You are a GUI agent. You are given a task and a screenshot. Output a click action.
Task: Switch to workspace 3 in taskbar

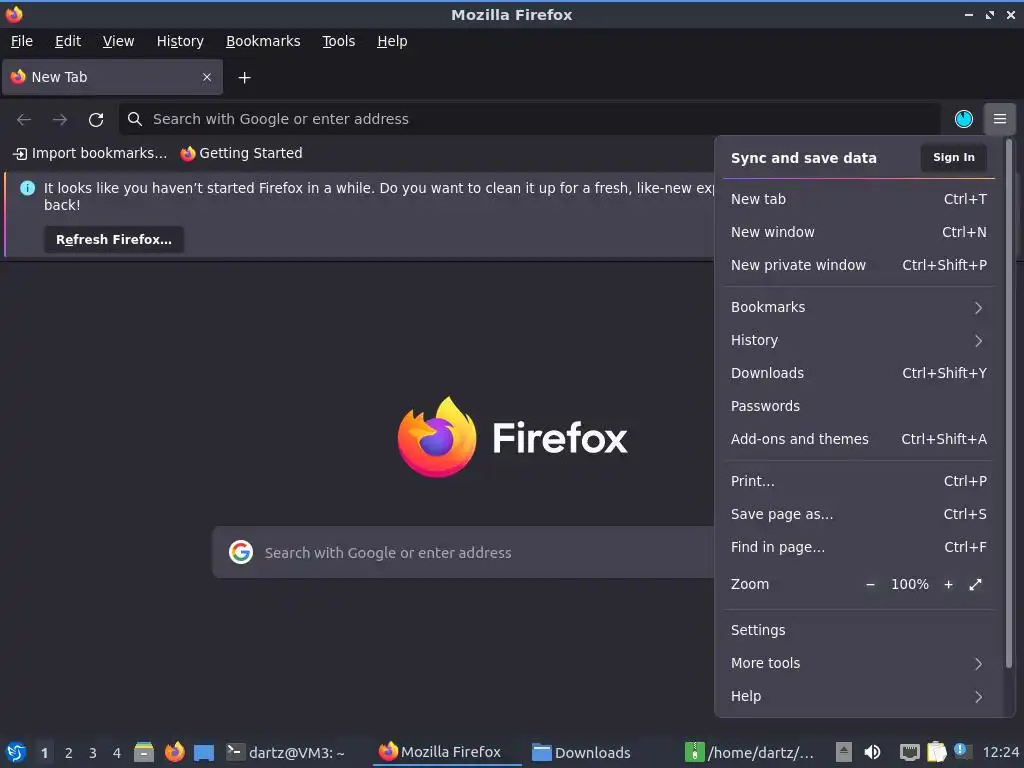pyautogui.click(x=93, y=753)
